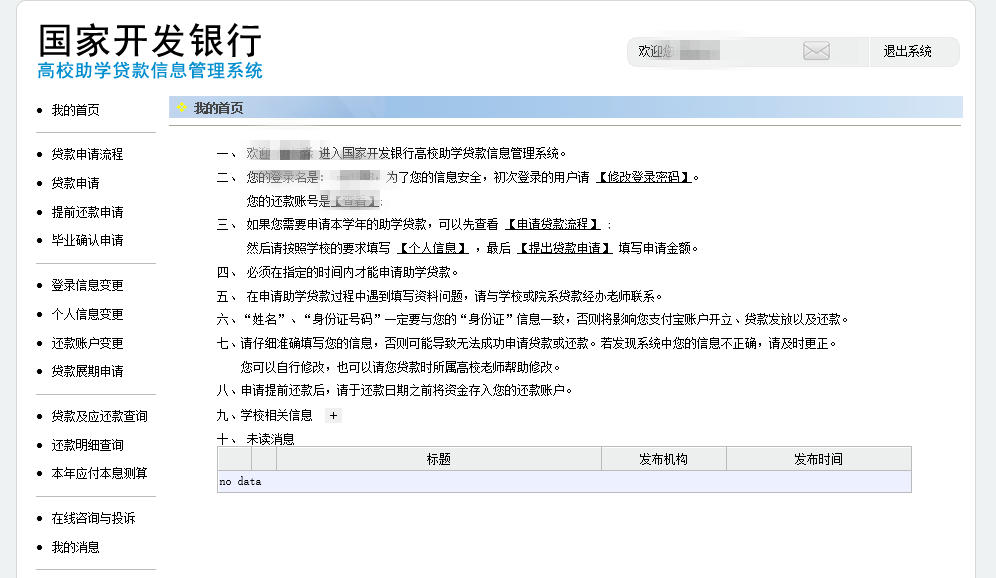Select 登录信息变更 in the sidebar
Screen dimensions: 996x578
pyautogui.click(x=87, y=285)
